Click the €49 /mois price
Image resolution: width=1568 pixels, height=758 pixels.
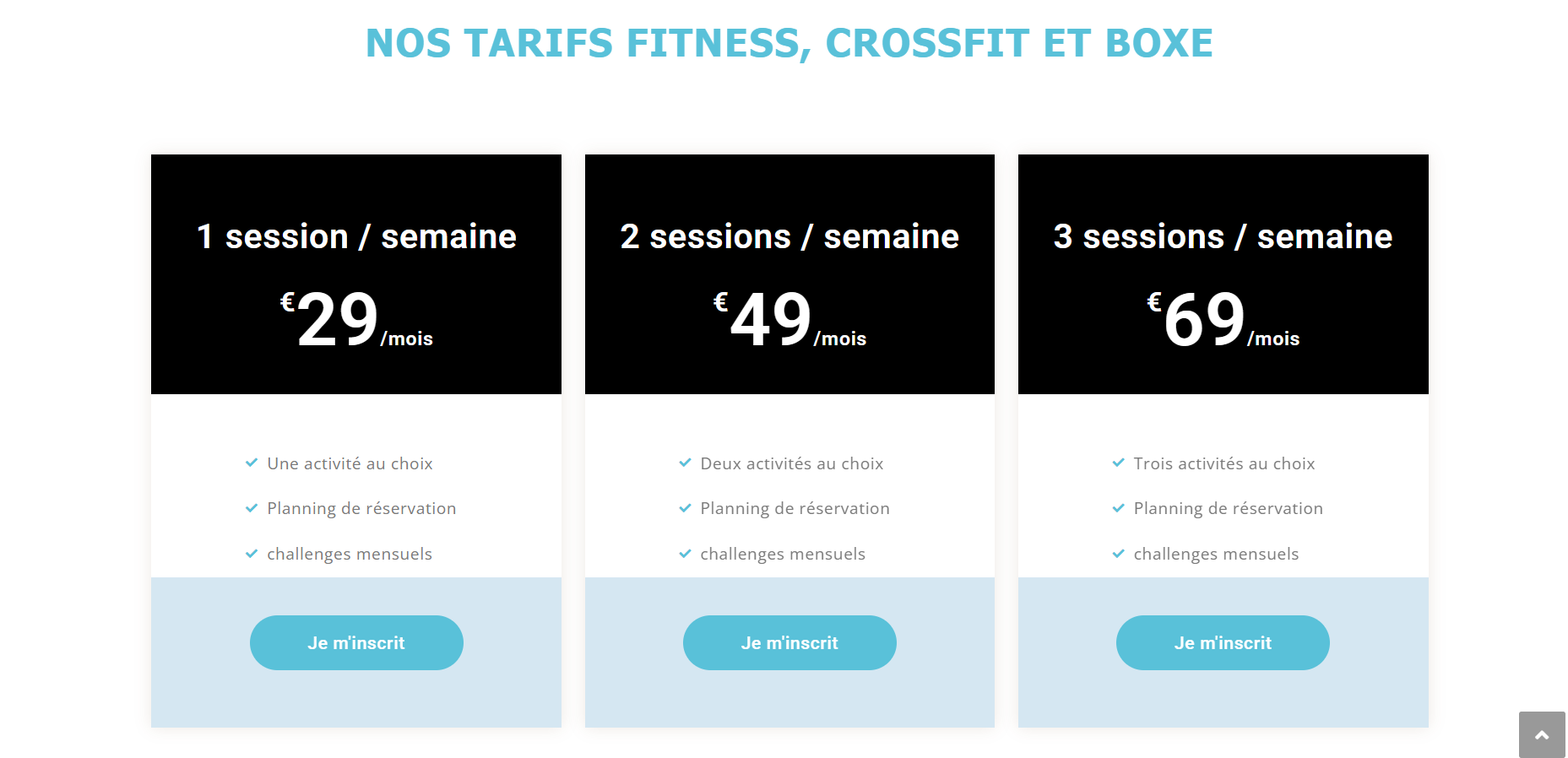coord(789,319)
